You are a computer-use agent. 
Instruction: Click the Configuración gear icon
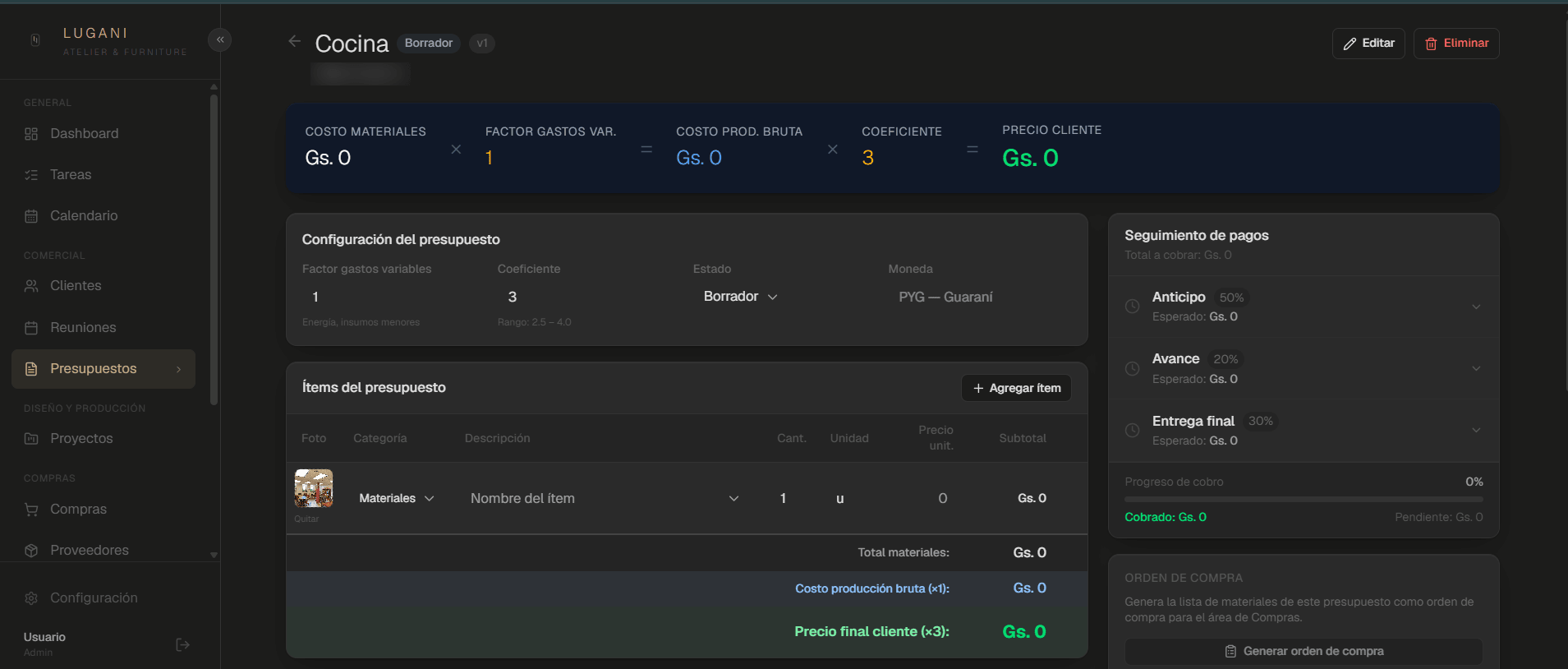click(31, 598)
